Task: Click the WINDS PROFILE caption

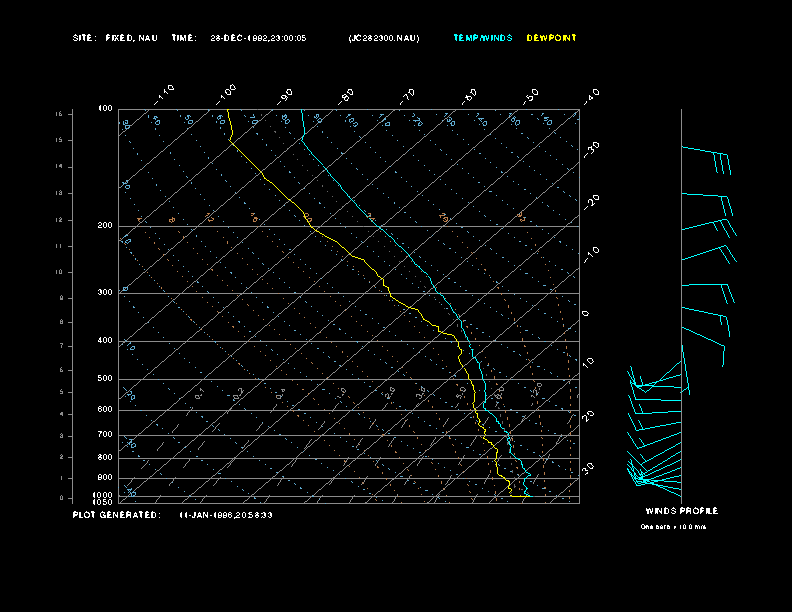Action: [681, 511]
